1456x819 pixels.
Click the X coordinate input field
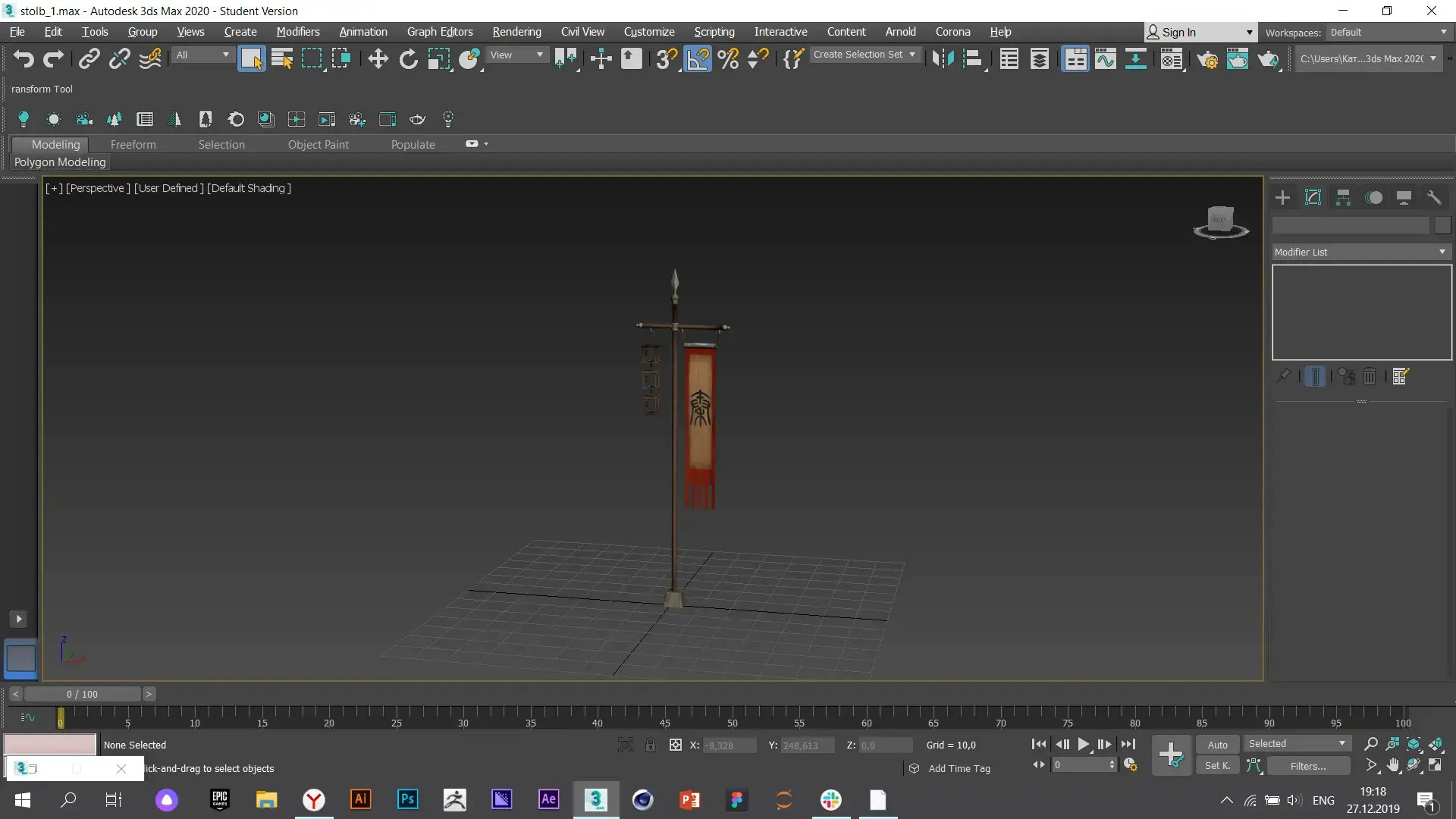pyautogui.click(x=729, y=745)
